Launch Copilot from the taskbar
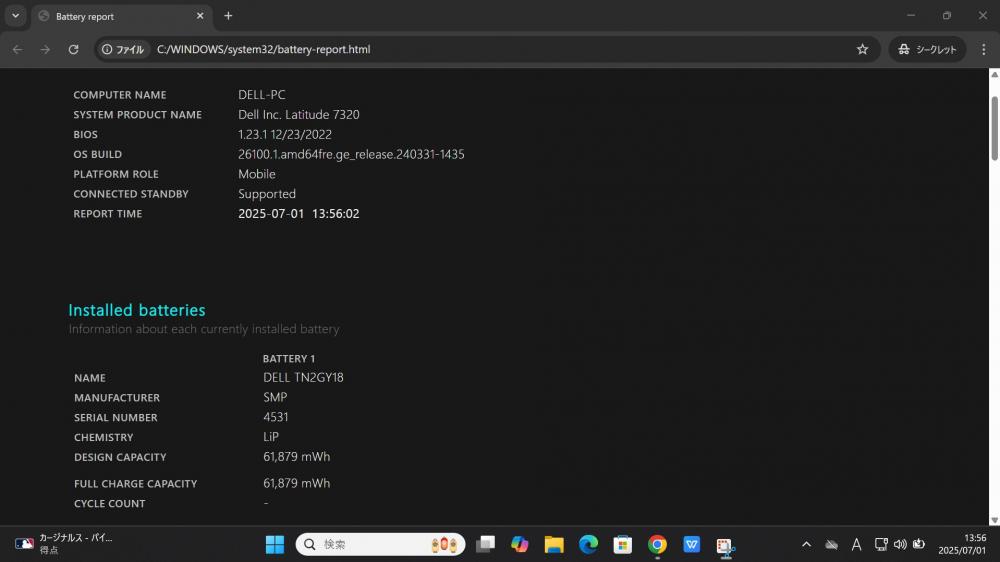1000x562 pixels. click(x=520, y=544)
